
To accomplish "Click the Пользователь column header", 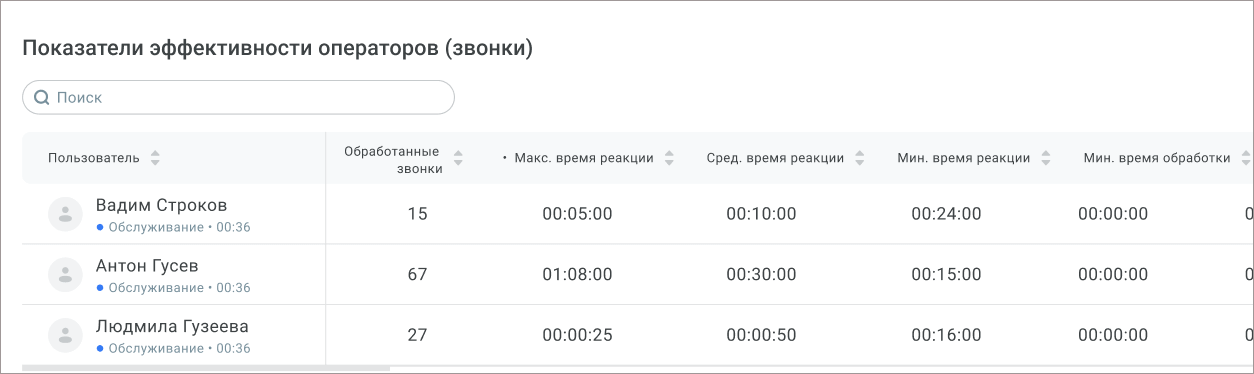I will (x=94, y=158).
